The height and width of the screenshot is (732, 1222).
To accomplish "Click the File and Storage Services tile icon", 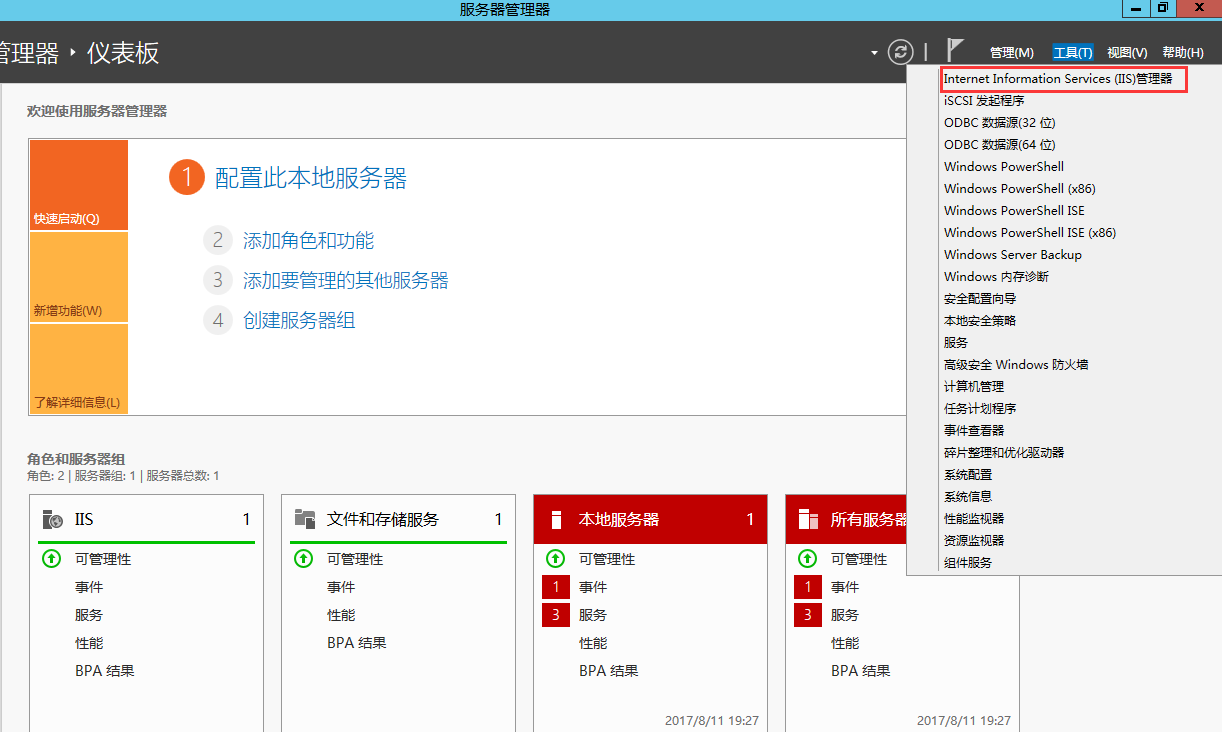I will click(x=305, y=519).
